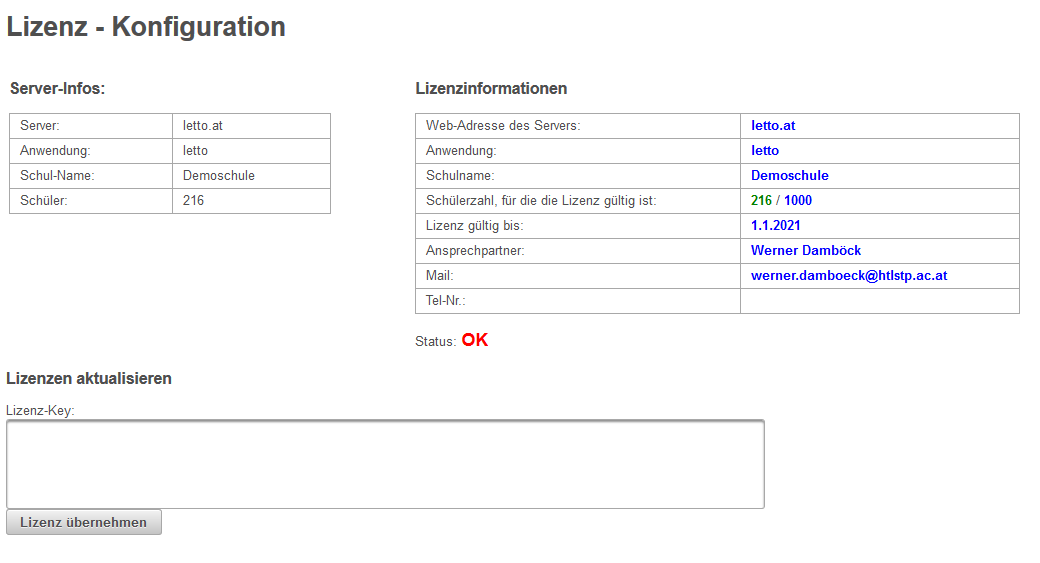
Task: Click the Lizenz - Konfiguration page heading
Action: (x=146, y=27)
